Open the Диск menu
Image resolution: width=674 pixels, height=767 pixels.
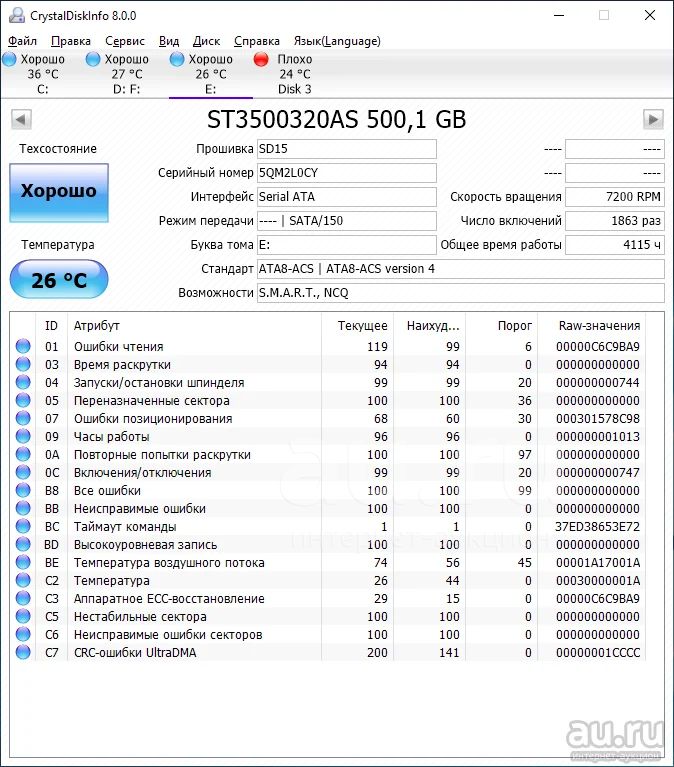[x=206, y=41]
